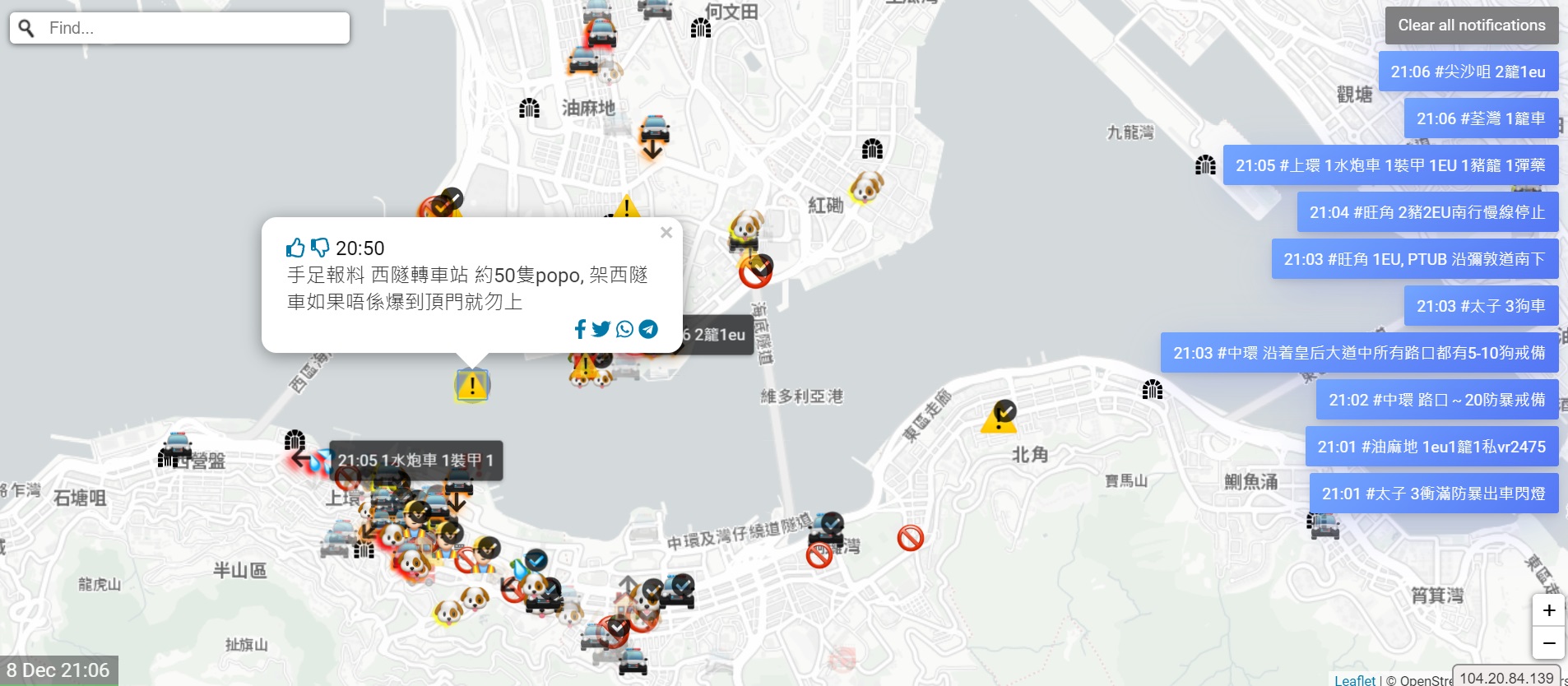Screen dimensions: 1568x686
Task: Click the 21:05 water cannon map tooltip label
Action: point(415,461)
